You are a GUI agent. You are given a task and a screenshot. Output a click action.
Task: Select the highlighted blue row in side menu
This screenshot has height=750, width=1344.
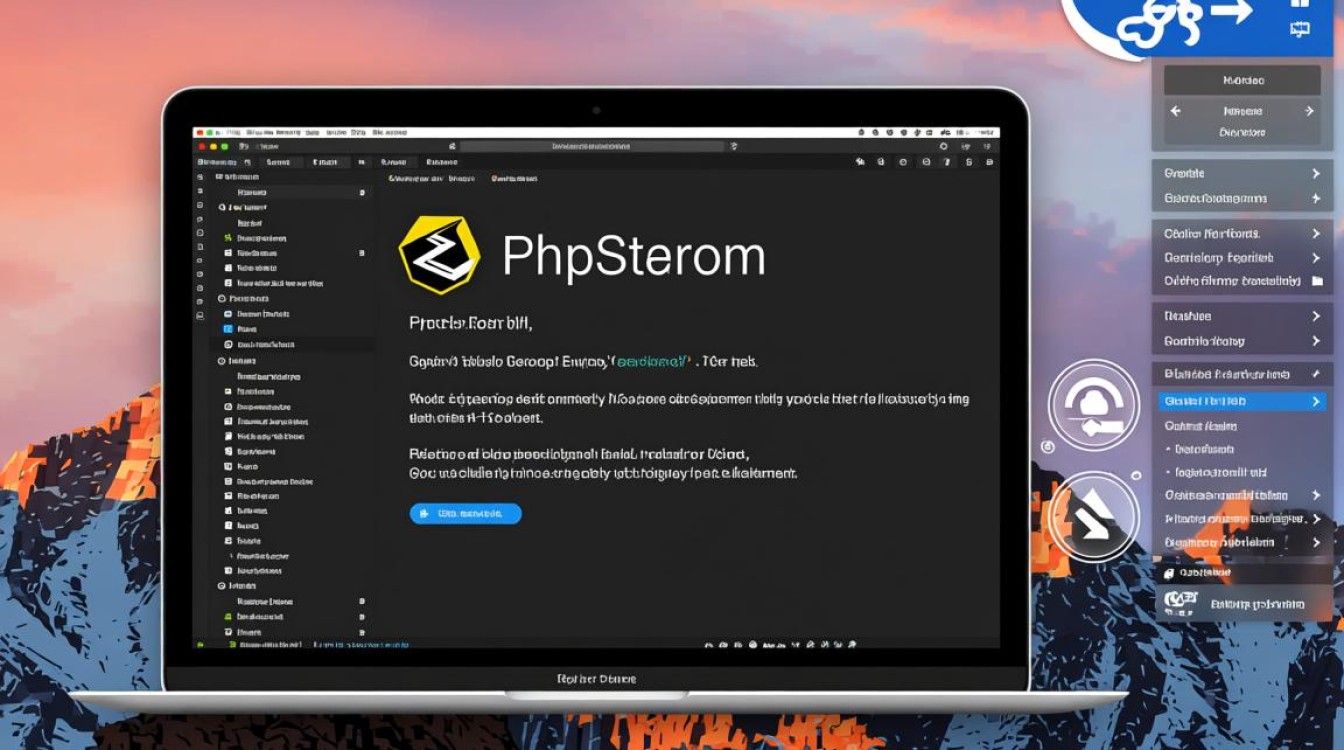pyautogui.click(x=1245, y=401)
